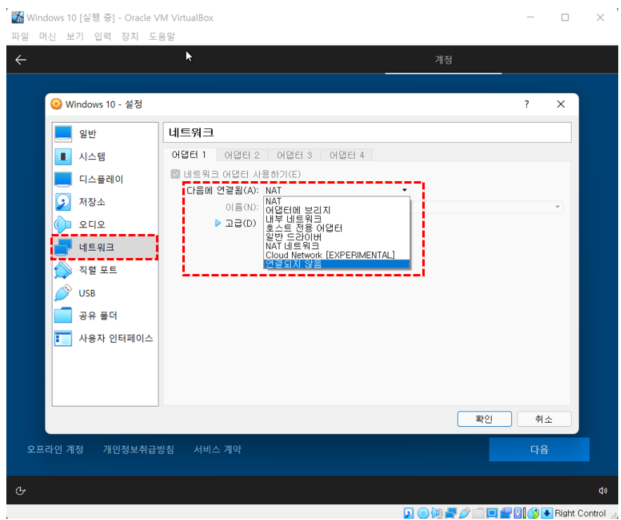The image size is (621, 520).
Task: Click the 서비스 계약 link
Action: click(x=217, y=450)
